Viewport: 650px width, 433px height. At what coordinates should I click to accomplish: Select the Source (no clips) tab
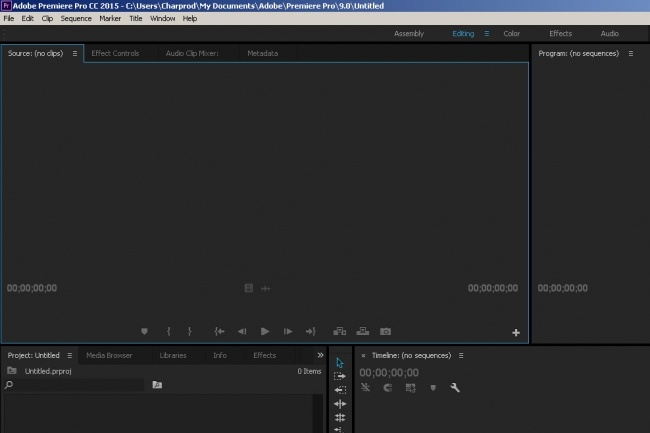click(x=35, y=53)
